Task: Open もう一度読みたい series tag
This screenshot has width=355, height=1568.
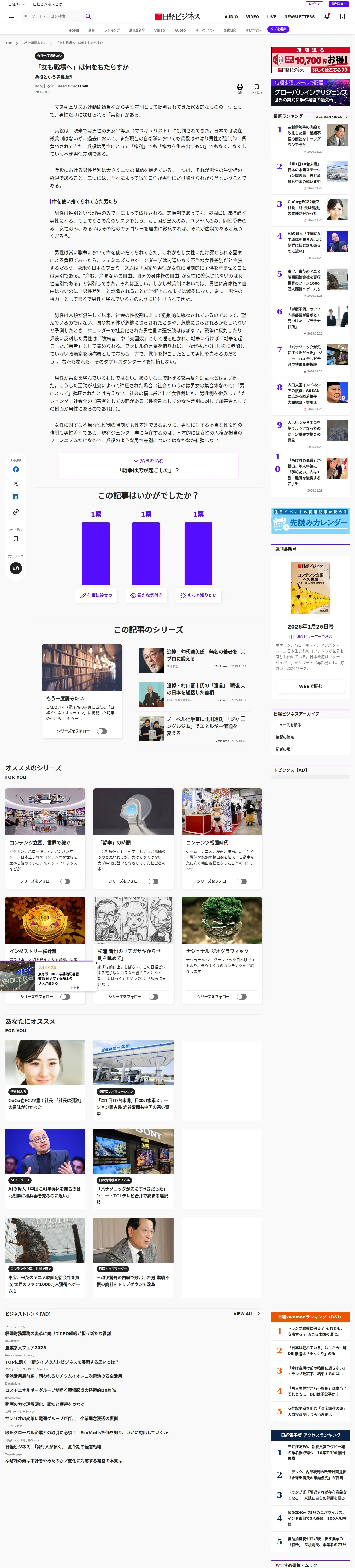Action: pos(50,55)
